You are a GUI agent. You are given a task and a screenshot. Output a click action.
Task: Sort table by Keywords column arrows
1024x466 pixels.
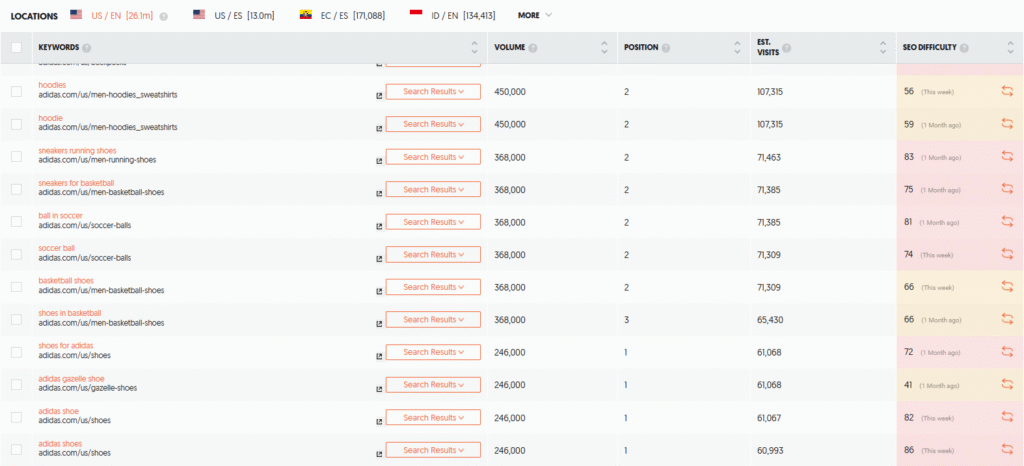[x=474, y=48]
